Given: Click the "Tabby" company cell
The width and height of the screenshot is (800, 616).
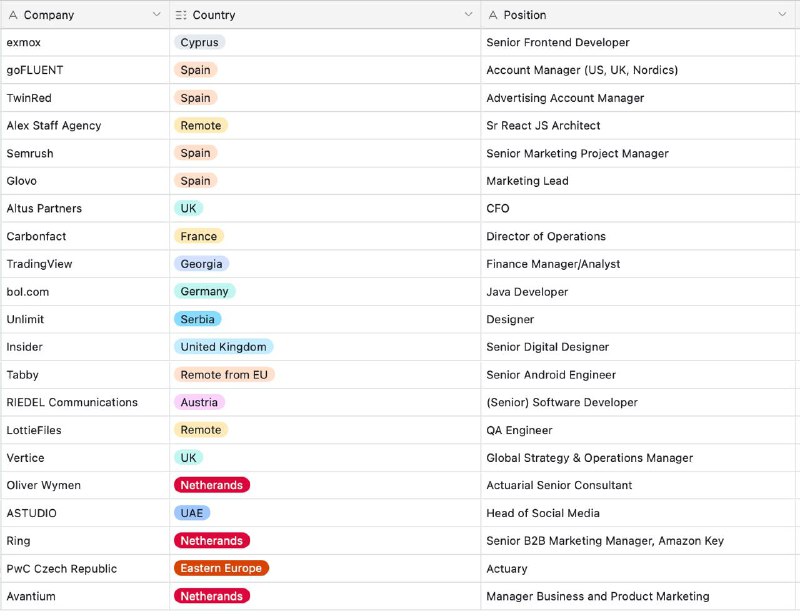Looking at the screenshot, I should pyautogui.click(x=85, y=375).
